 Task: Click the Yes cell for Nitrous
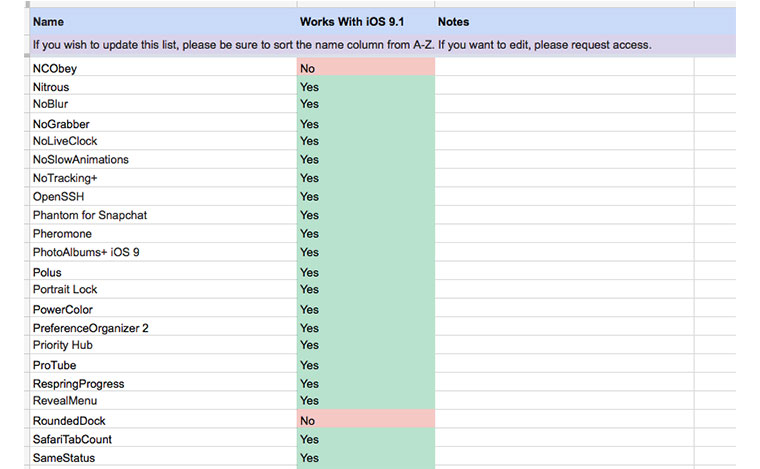(366, 85)
